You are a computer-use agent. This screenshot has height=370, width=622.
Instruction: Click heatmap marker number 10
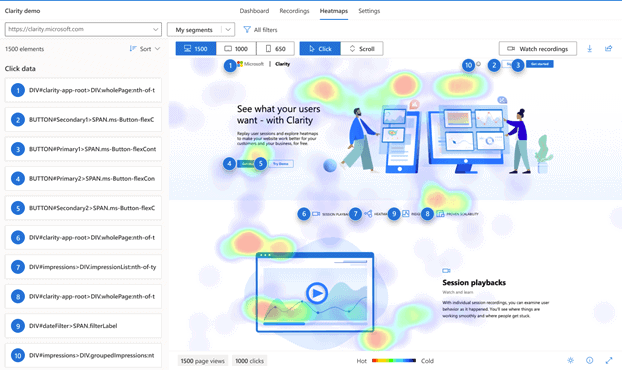(x=468, y=65)
